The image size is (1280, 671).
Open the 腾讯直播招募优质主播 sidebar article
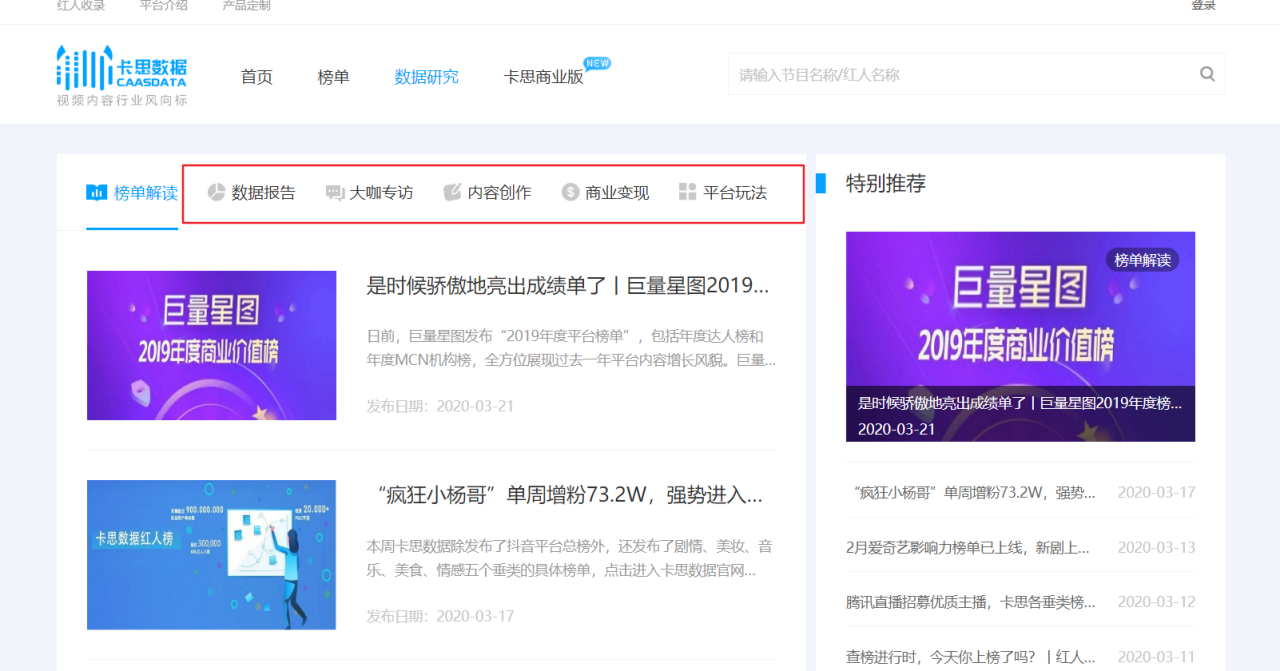point(970,602)
